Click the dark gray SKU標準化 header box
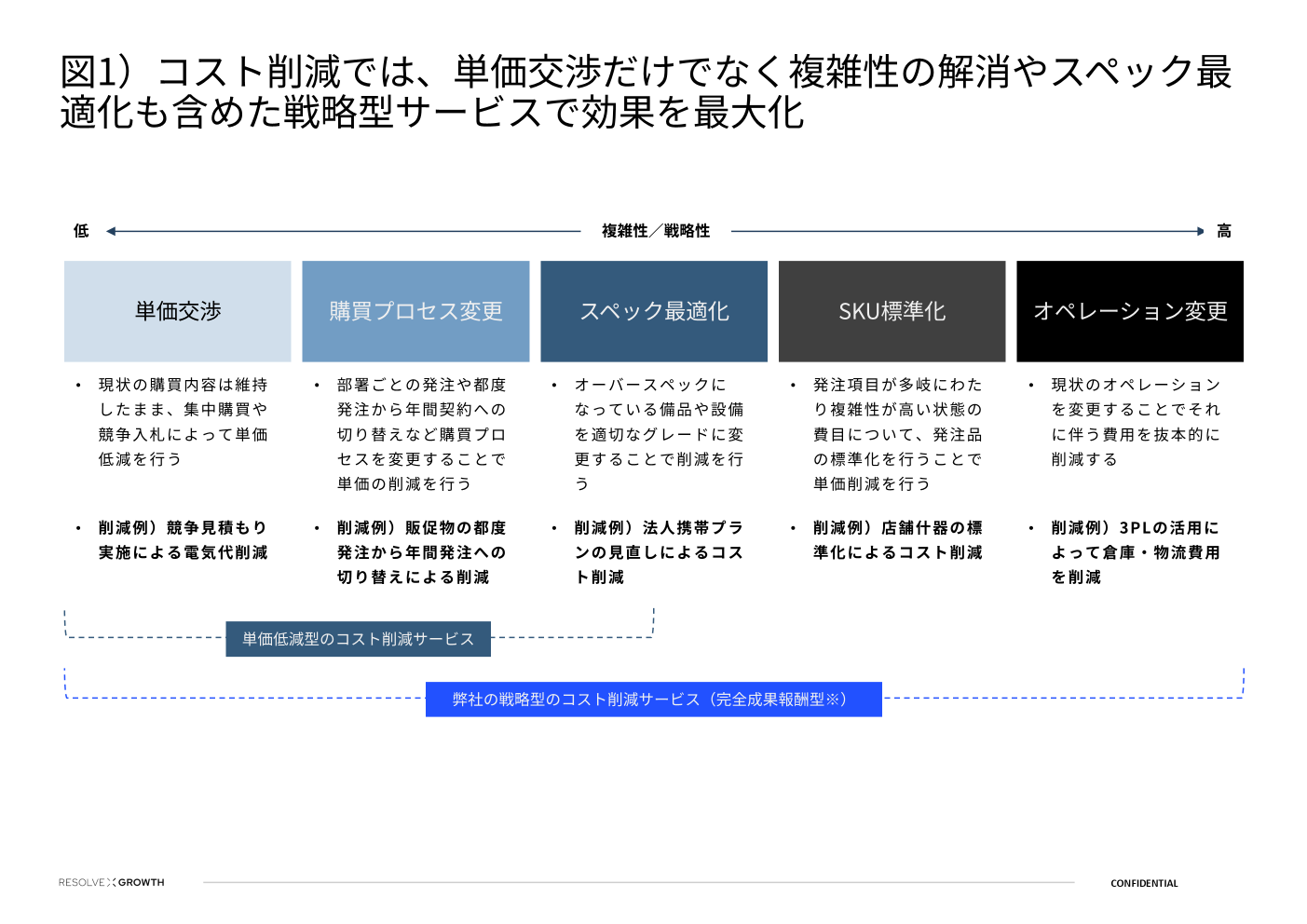This screenshot has width=1307, height=924. pyautogui.click(x=892, y=311)
